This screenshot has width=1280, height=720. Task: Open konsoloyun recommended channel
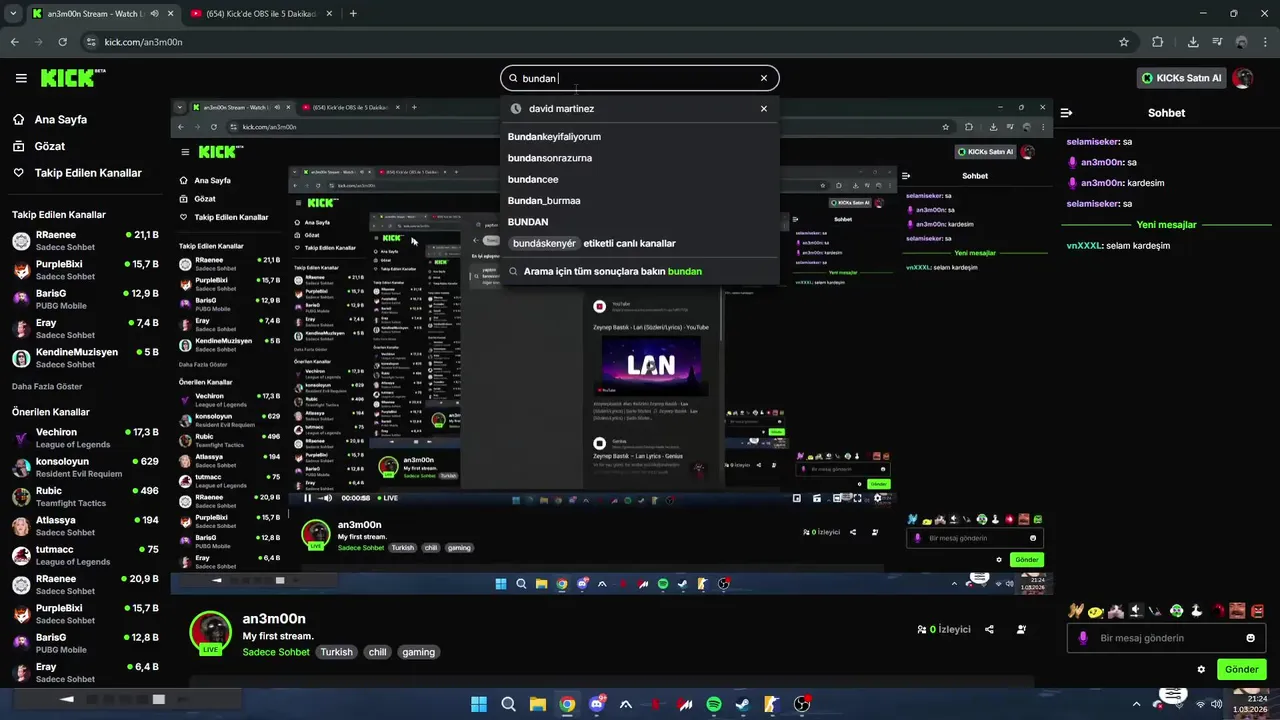pyautogui.click(x=85, y=467)
